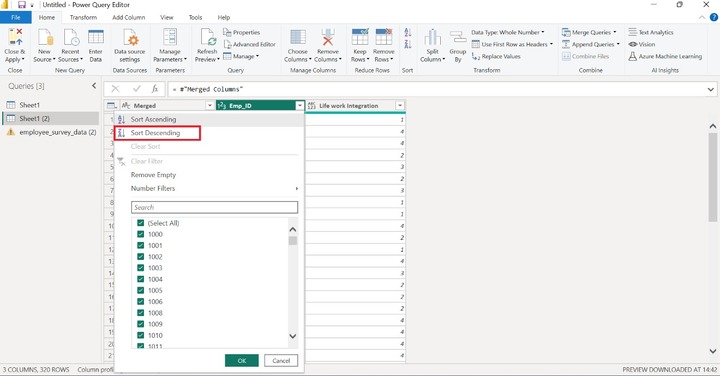Sort ascending from the ribbon Sort group
720x376 pixels.
pyautogui.click(x=408, y=33)
